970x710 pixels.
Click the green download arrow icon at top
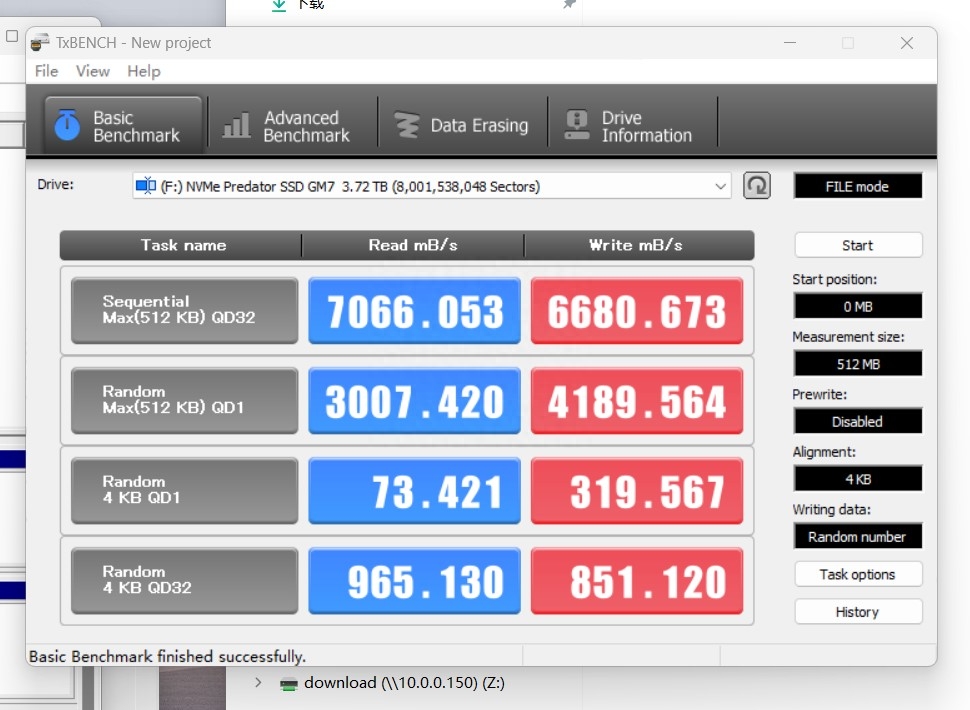coord(279,6)
